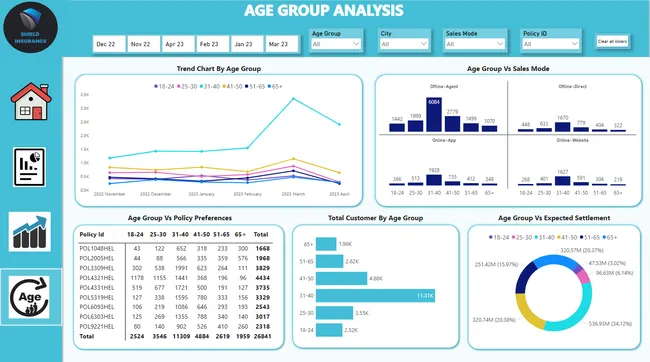Toggle the 65+ legend marker in trend chart

269,86
